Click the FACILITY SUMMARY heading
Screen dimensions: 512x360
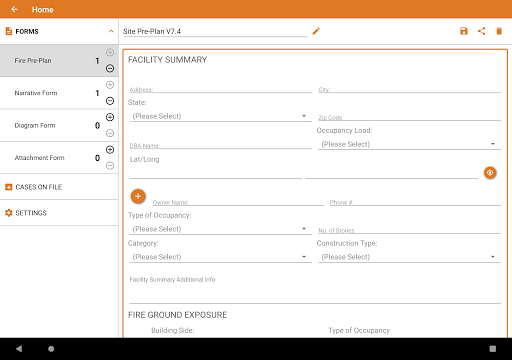pyautogui.click(x=168, y=60)
